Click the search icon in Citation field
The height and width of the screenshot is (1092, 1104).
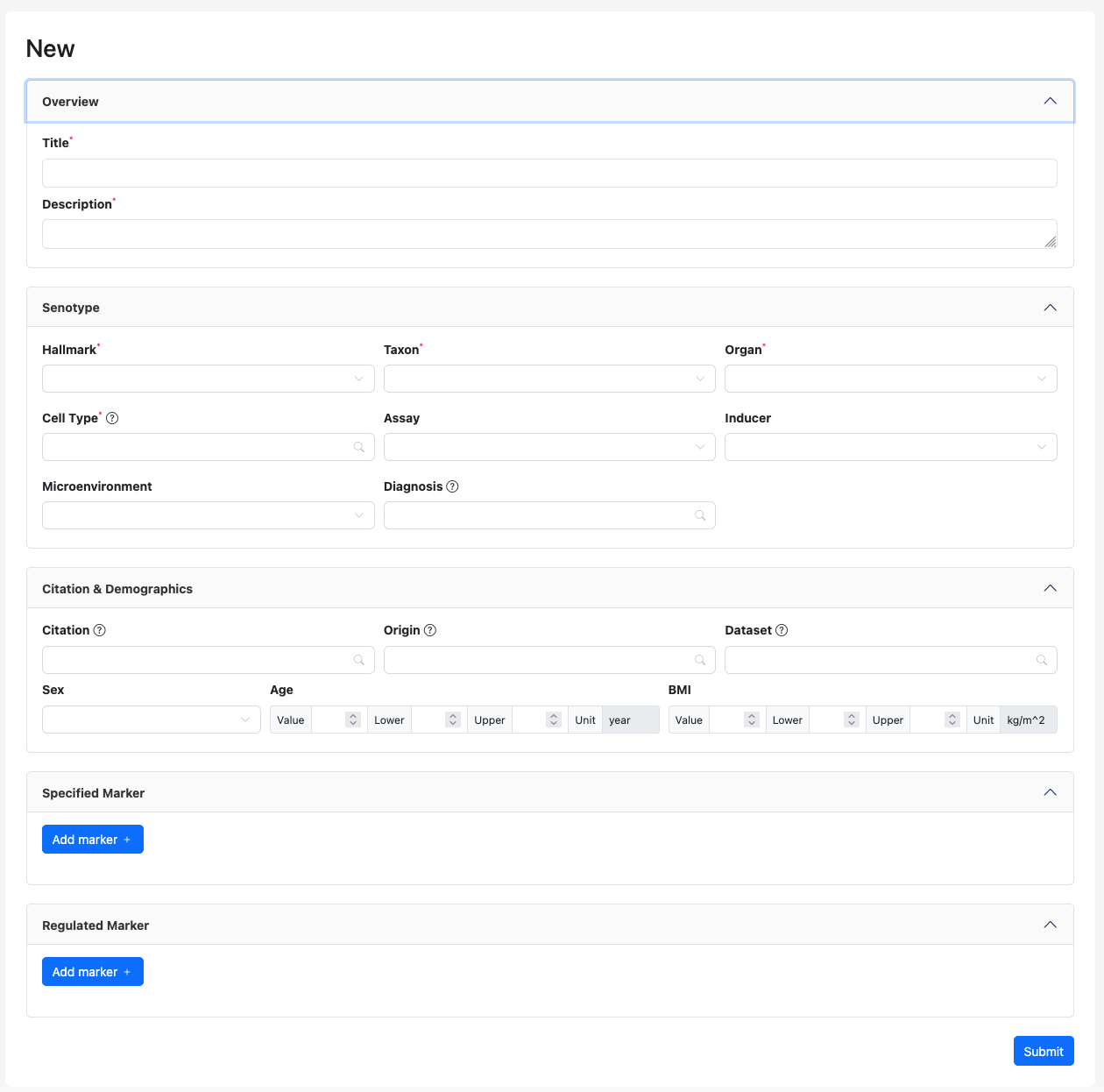358,660
